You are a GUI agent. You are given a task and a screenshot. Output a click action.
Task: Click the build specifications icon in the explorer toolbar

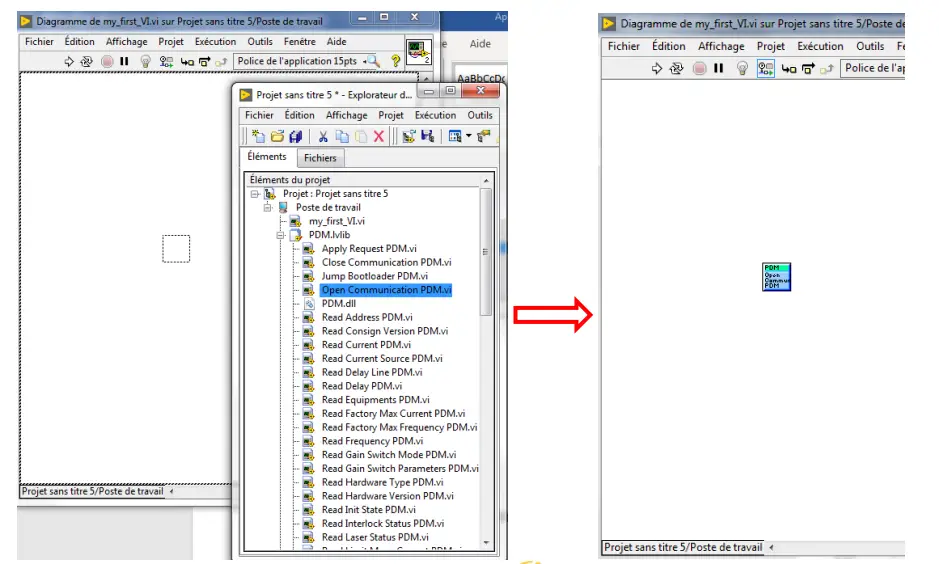409,137
